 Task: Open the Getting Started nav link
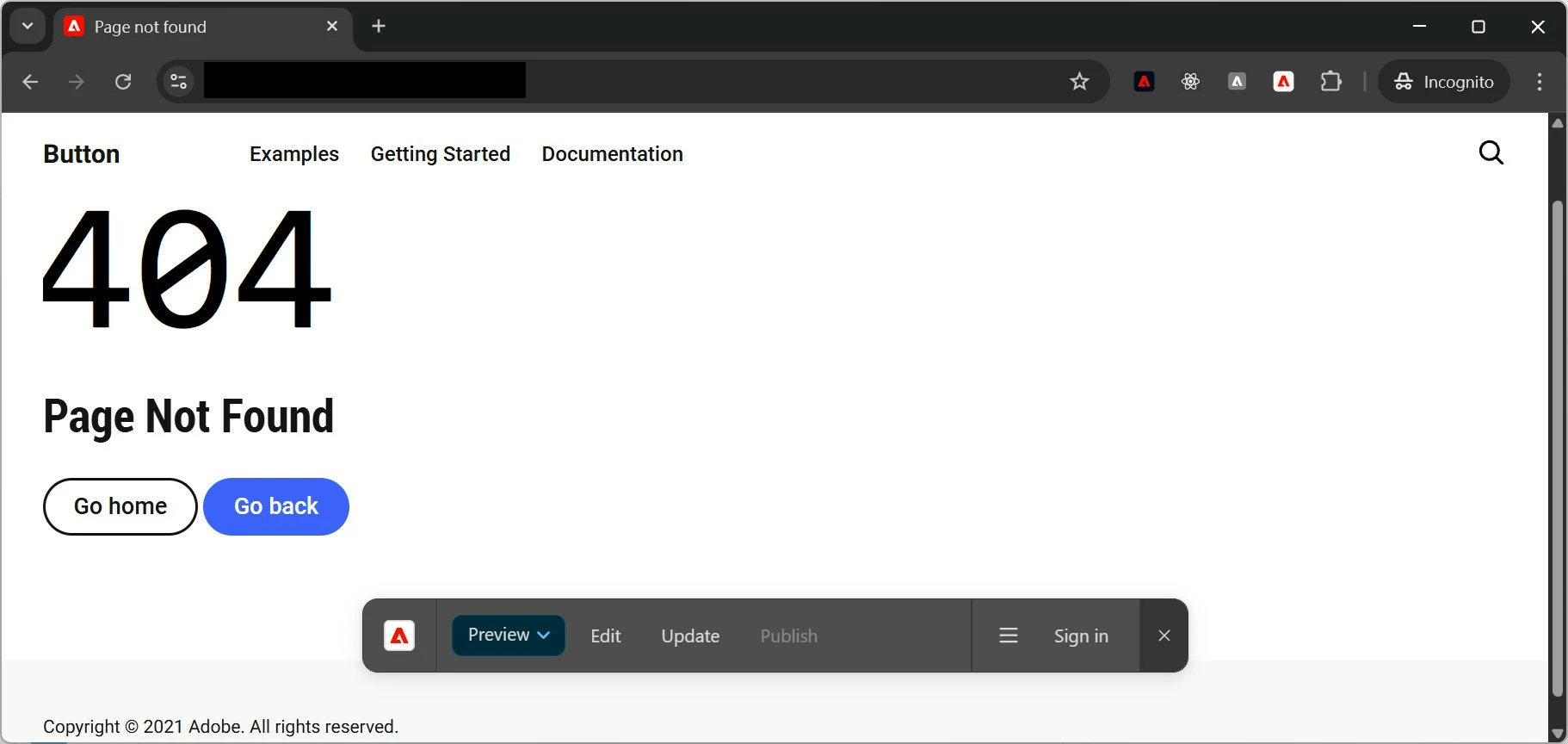441,154
